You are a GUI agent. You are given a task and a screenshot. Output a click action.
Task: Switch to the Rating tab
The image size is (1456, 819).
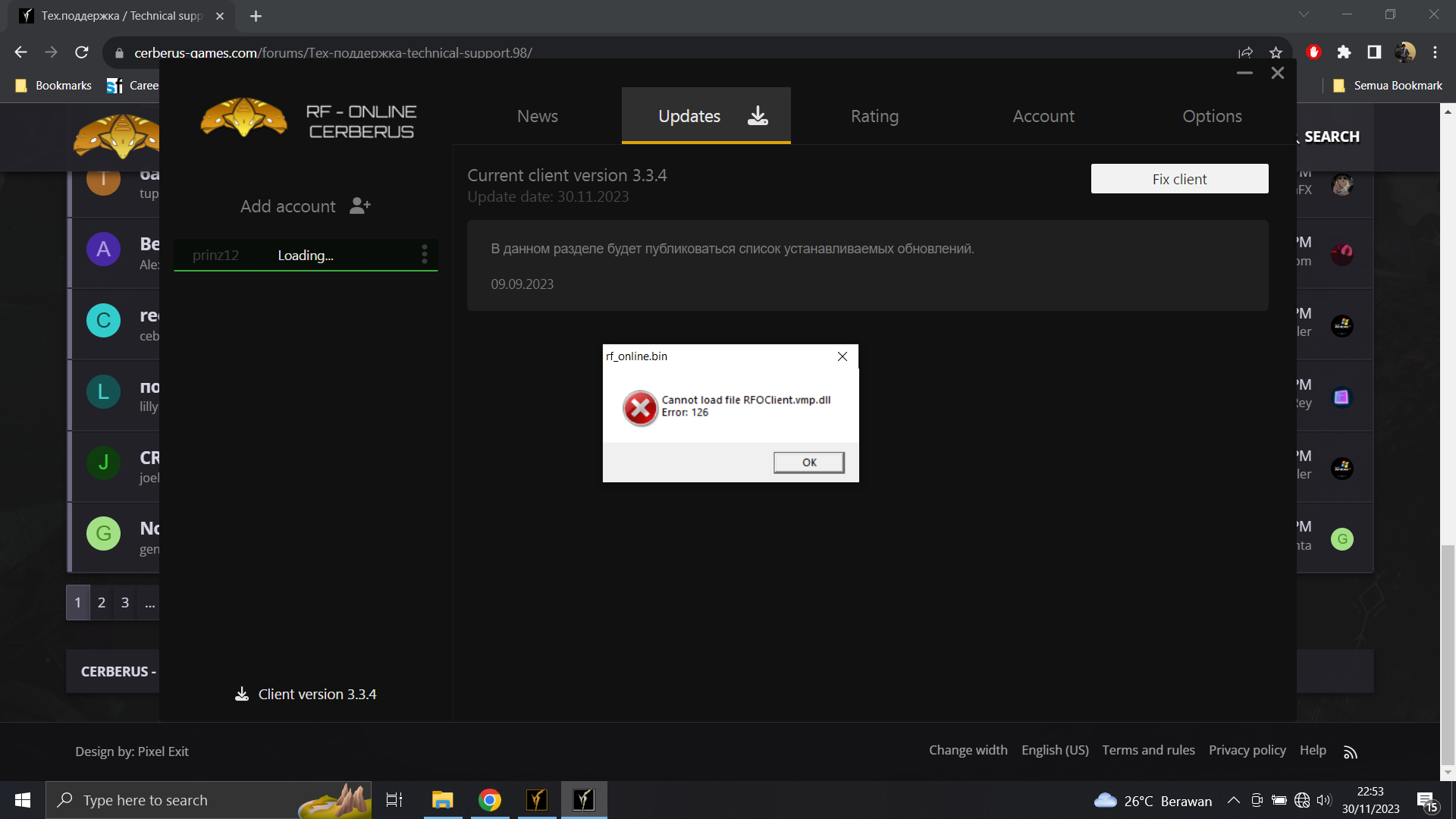(x=874, y=116)
